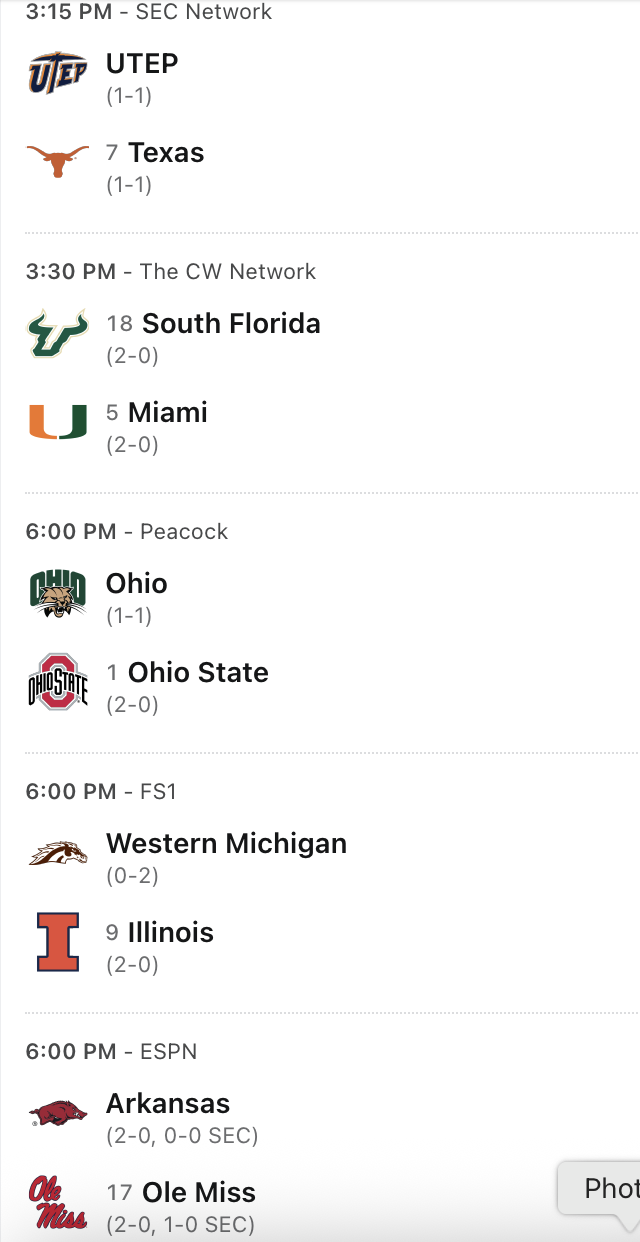Click the Illinois orange I logo
The image size is (640, 1242).
point(57,942)
